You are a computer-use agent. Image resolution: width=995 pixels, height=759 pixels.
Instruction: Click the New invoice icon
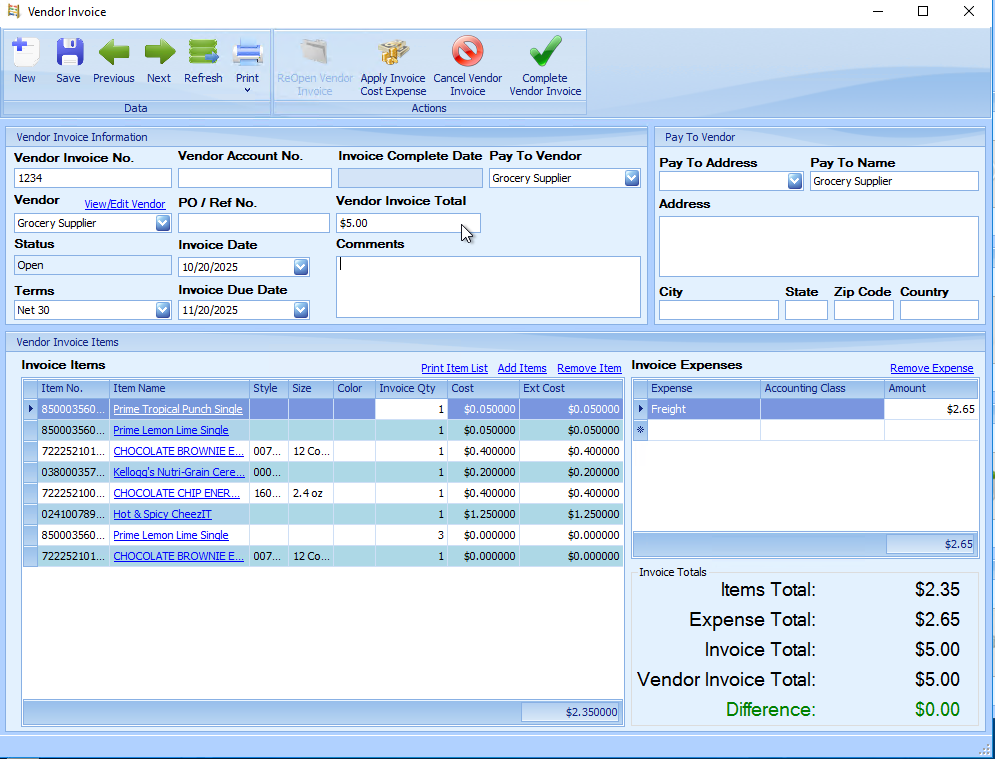coord(25,53)
